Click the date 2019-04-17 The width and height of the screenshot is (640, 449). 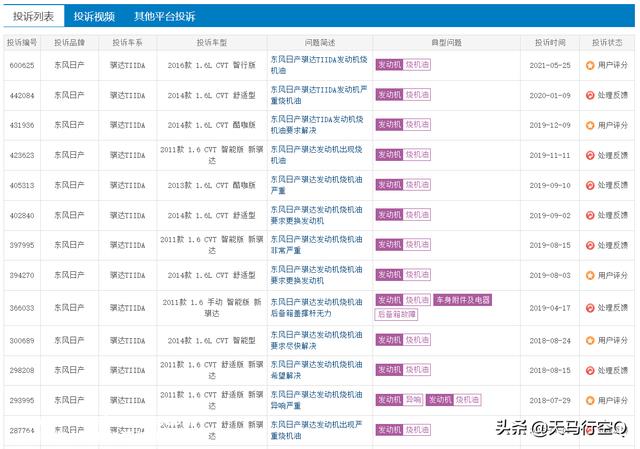pyautogui.click(x=550, y=308)
